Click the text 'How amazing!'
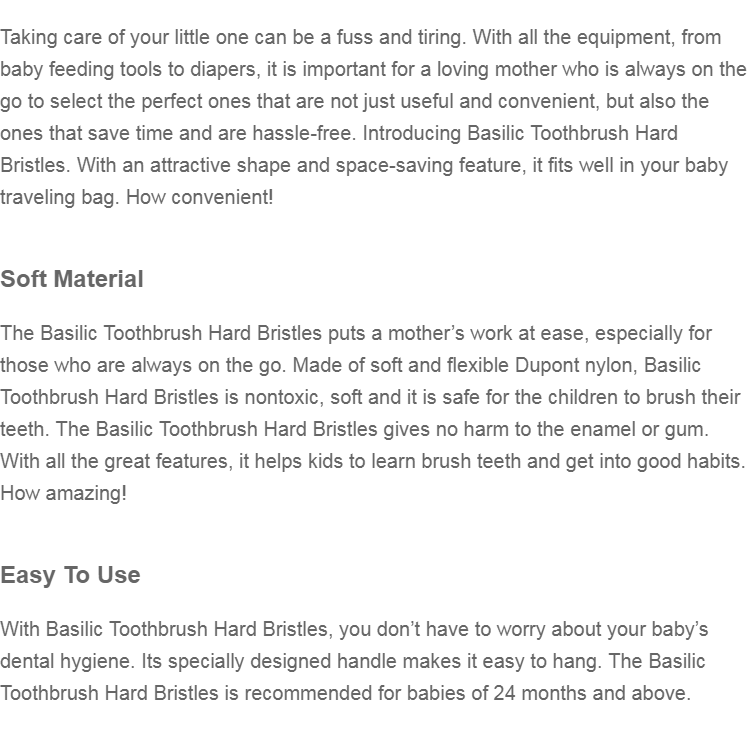The width and height of the screenshot is (750, 749). 64,493
